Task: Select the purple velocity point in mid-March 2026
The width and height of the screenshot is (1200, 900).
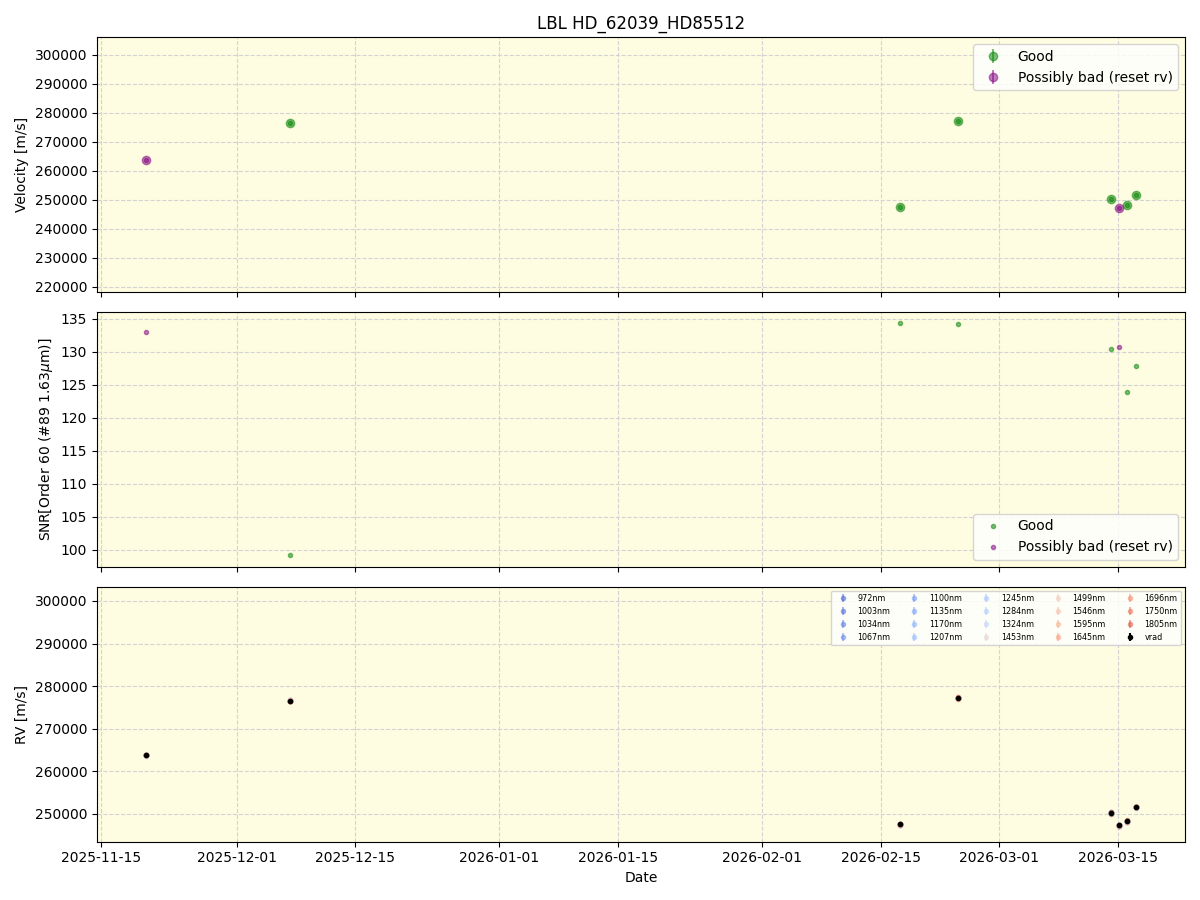Action: click(1119, 208)
